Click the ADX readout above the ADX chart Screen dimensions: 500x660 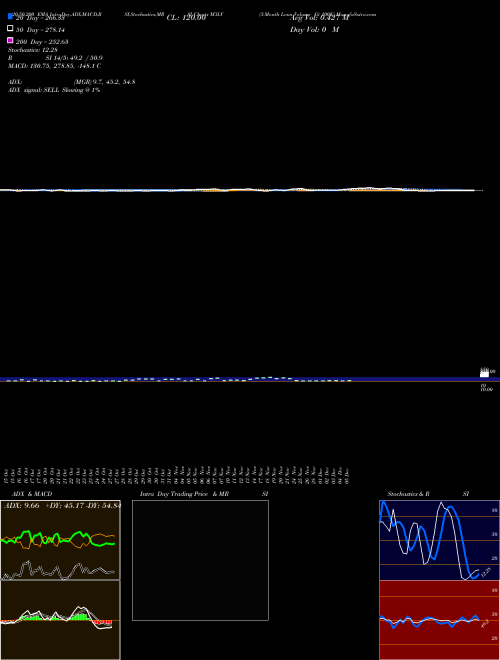62,506
